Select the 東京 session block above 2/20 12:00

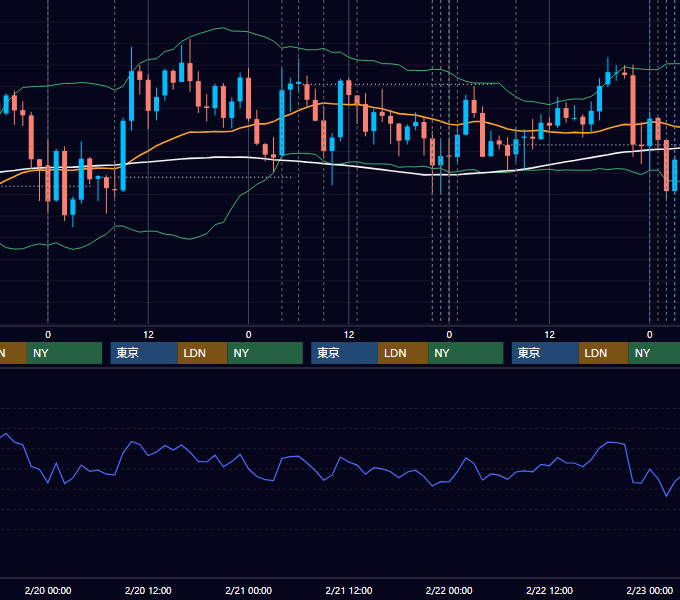144,353
